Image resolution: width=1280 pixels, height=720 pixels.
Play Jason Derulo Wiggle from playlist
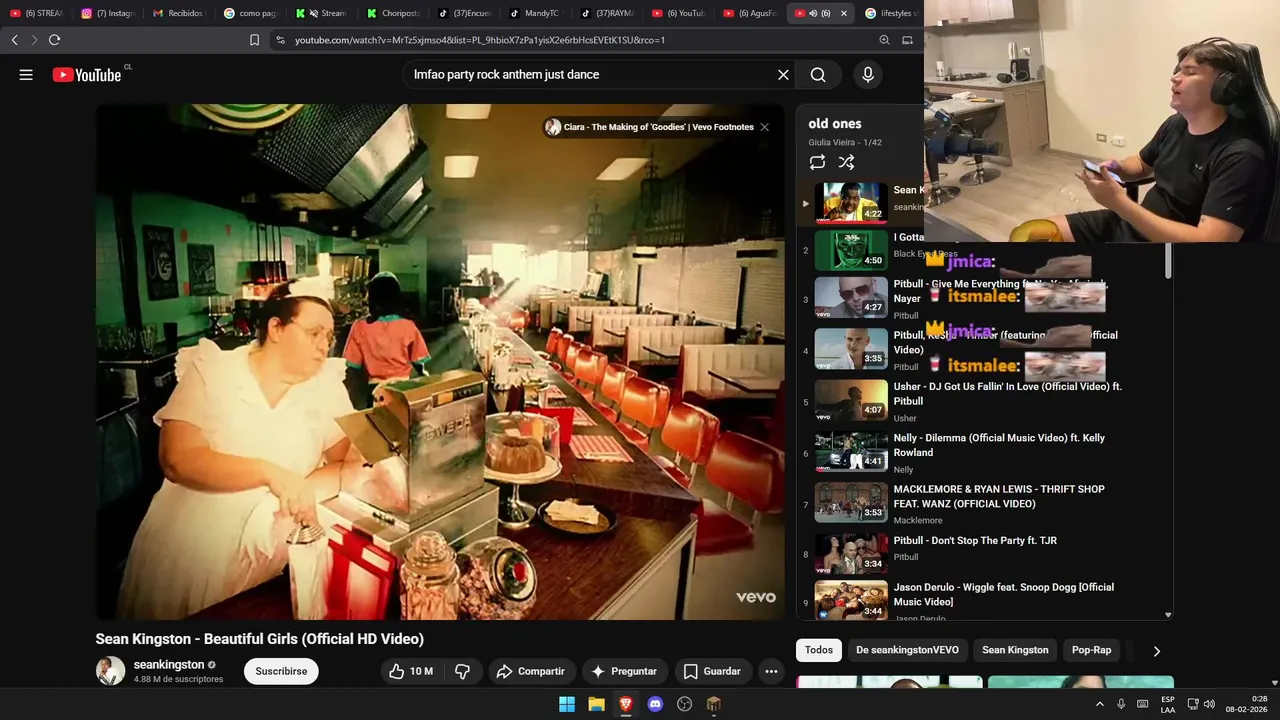pyautogui.click(x=851, y=600)
